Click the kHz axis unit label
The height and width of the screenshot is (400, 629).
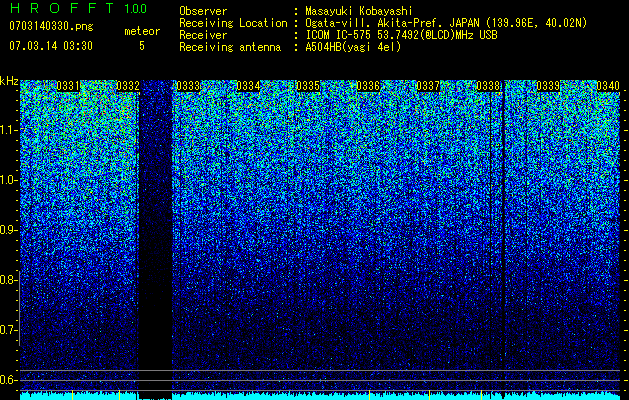point(9,81)
